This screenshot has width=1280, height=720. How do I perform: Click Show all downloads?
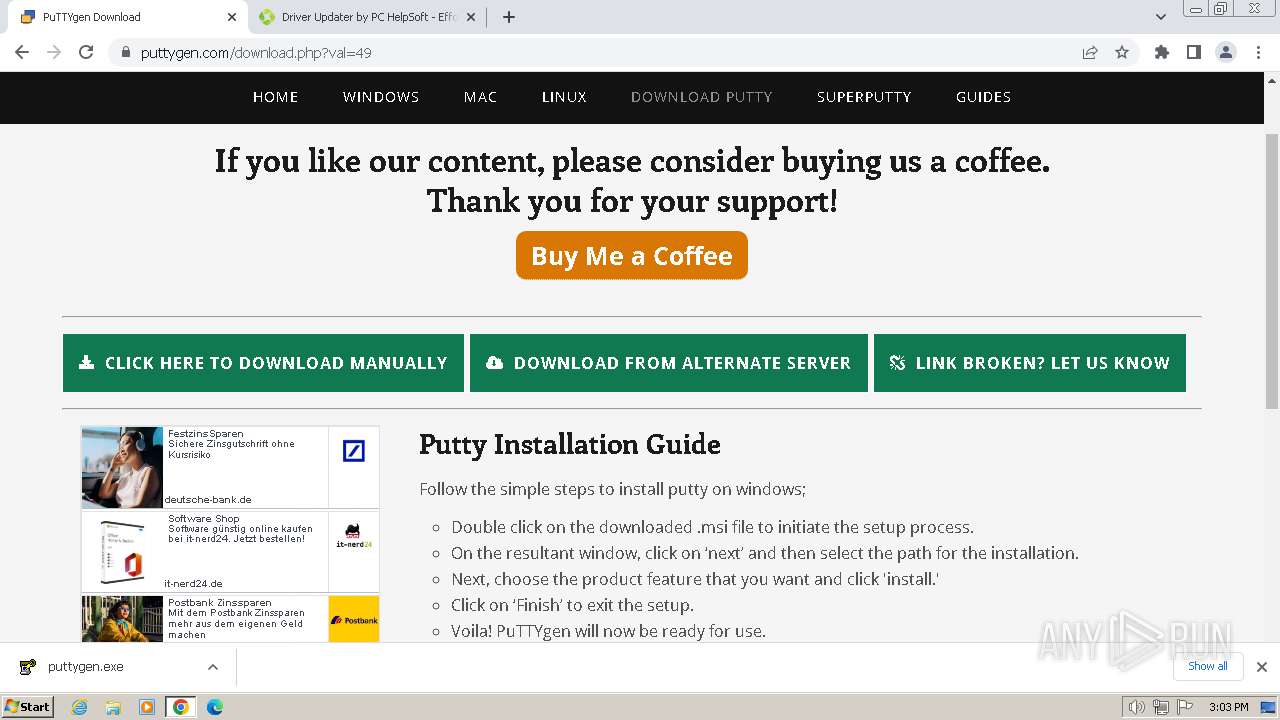point(1208,666)
